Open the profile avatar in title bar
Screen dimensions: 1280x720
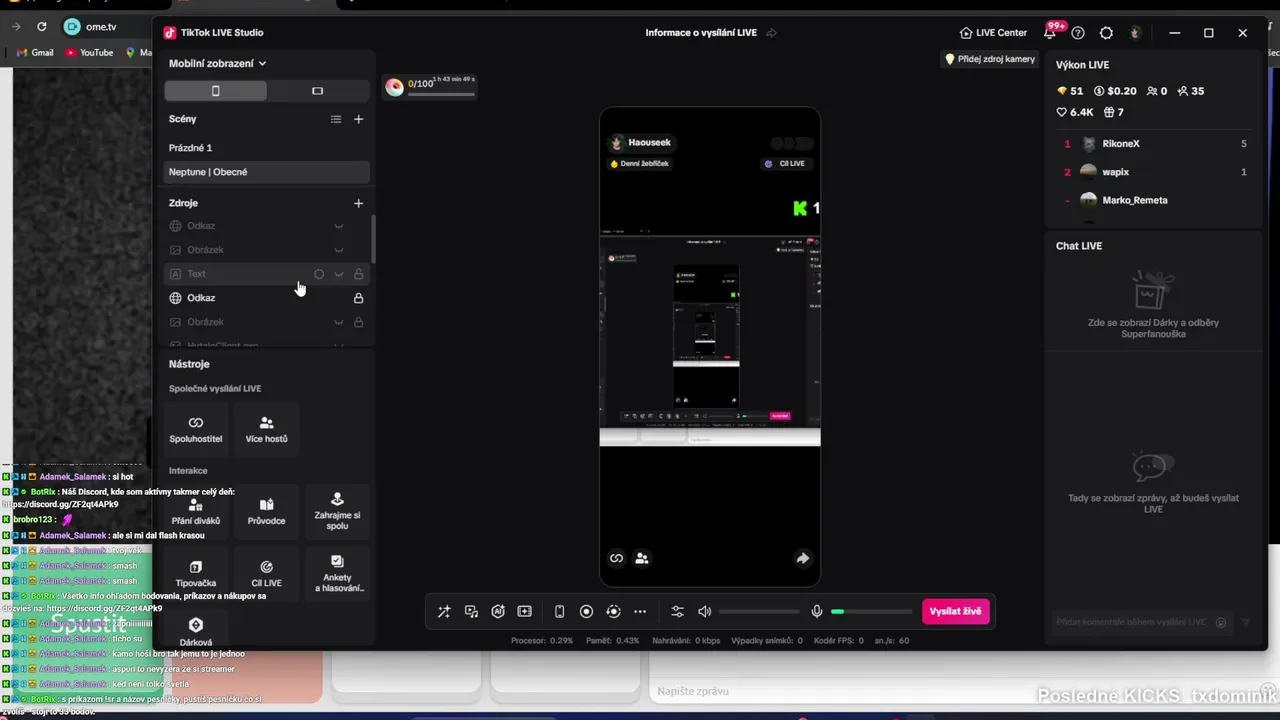[1135, 33]
